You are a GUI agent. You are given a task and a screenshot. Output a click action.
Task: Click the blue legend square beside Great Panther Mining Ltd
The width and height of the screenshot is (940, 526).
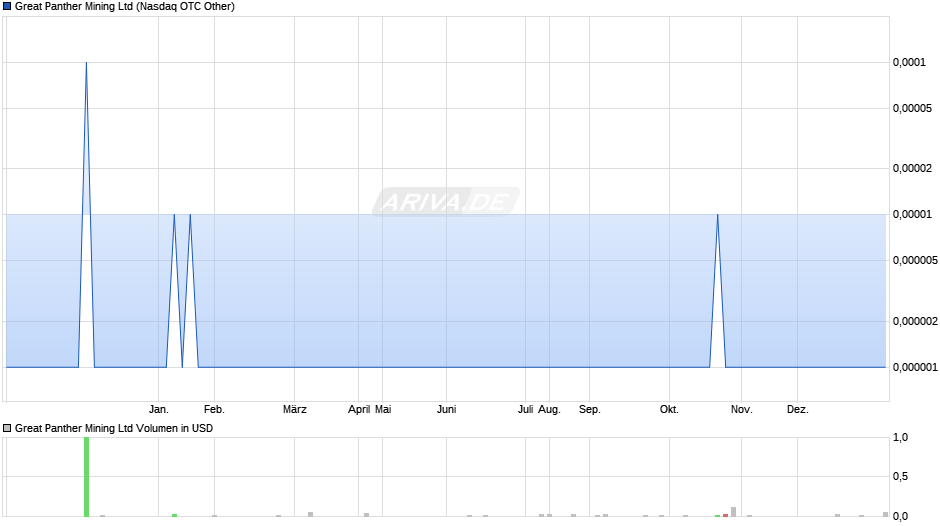click(x=7, y=7)
